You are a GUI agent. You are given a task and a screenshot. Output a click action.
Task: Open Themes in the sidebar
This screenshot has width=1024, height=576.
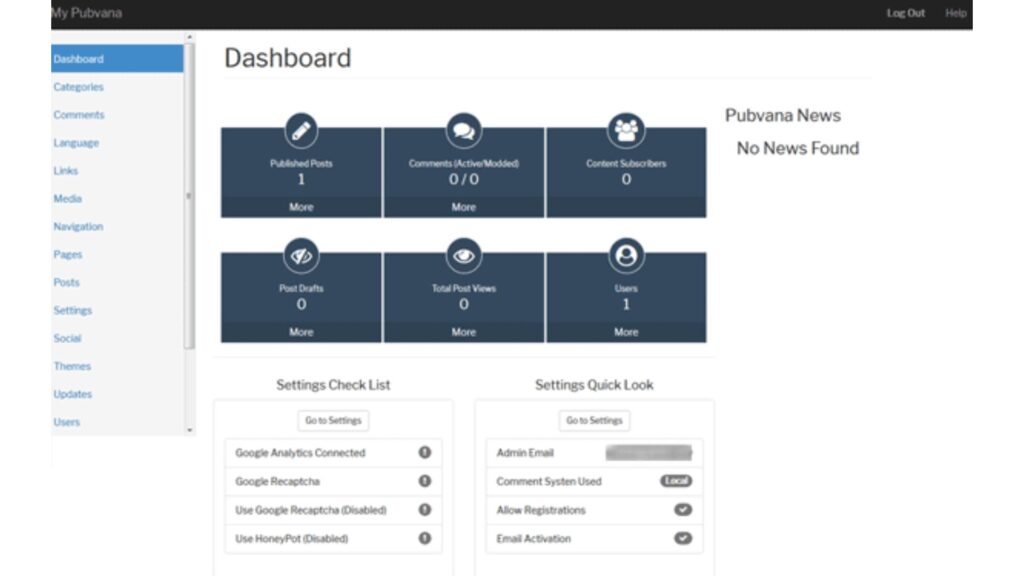(x=72, y=366)
